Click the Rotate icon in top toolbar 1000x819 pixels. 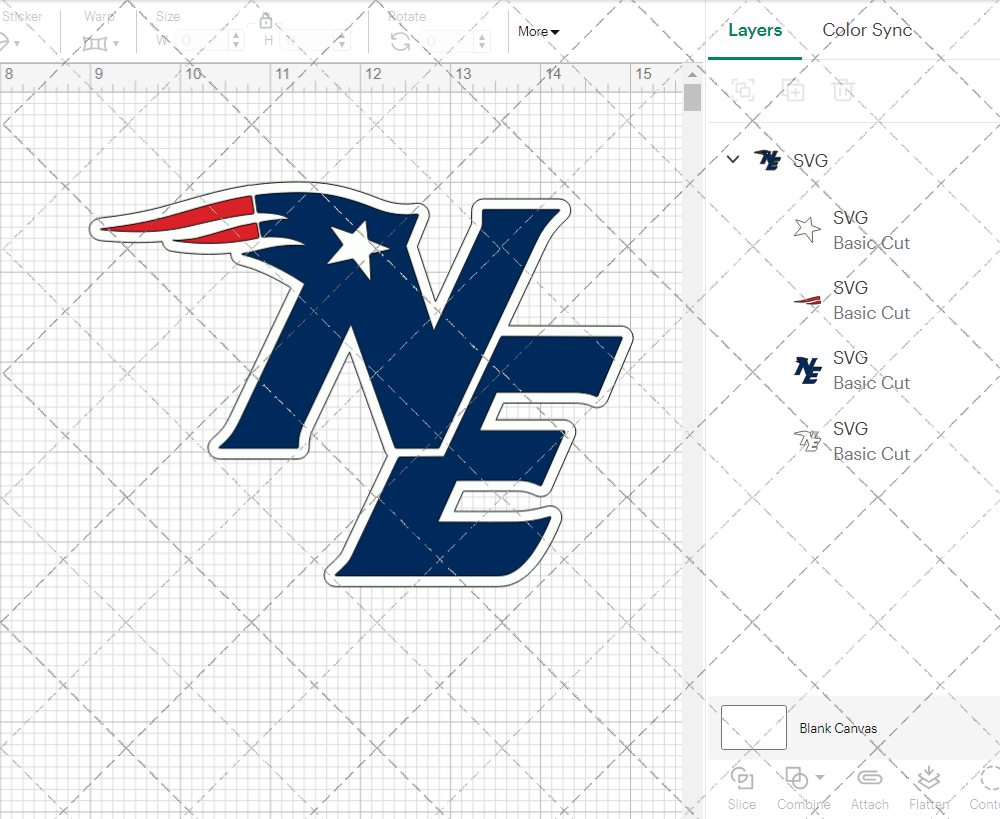click(x=400, y=41)
